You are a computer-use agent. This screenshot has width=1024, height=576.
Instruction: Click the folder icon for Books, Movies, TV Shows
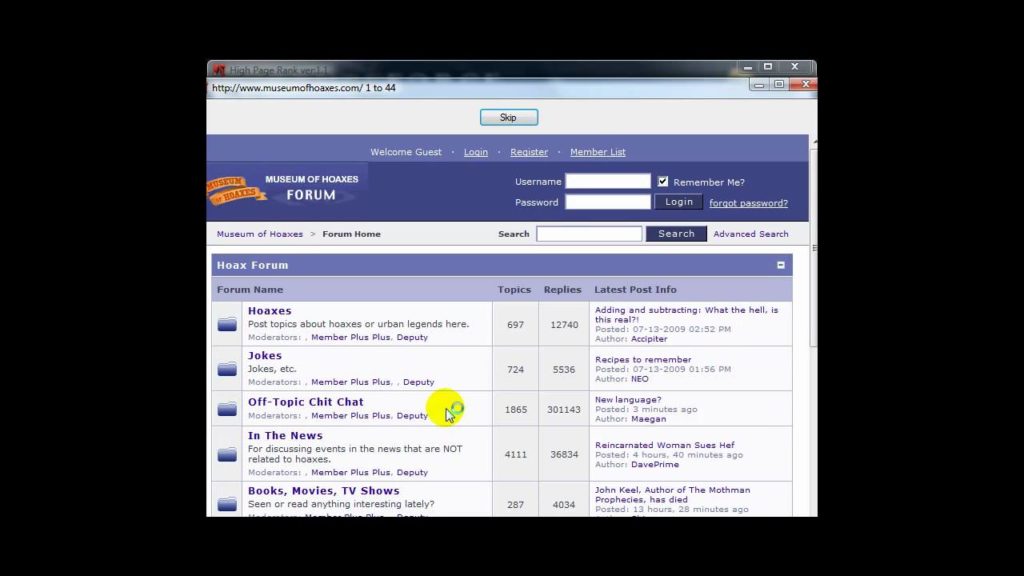[227, 504]
